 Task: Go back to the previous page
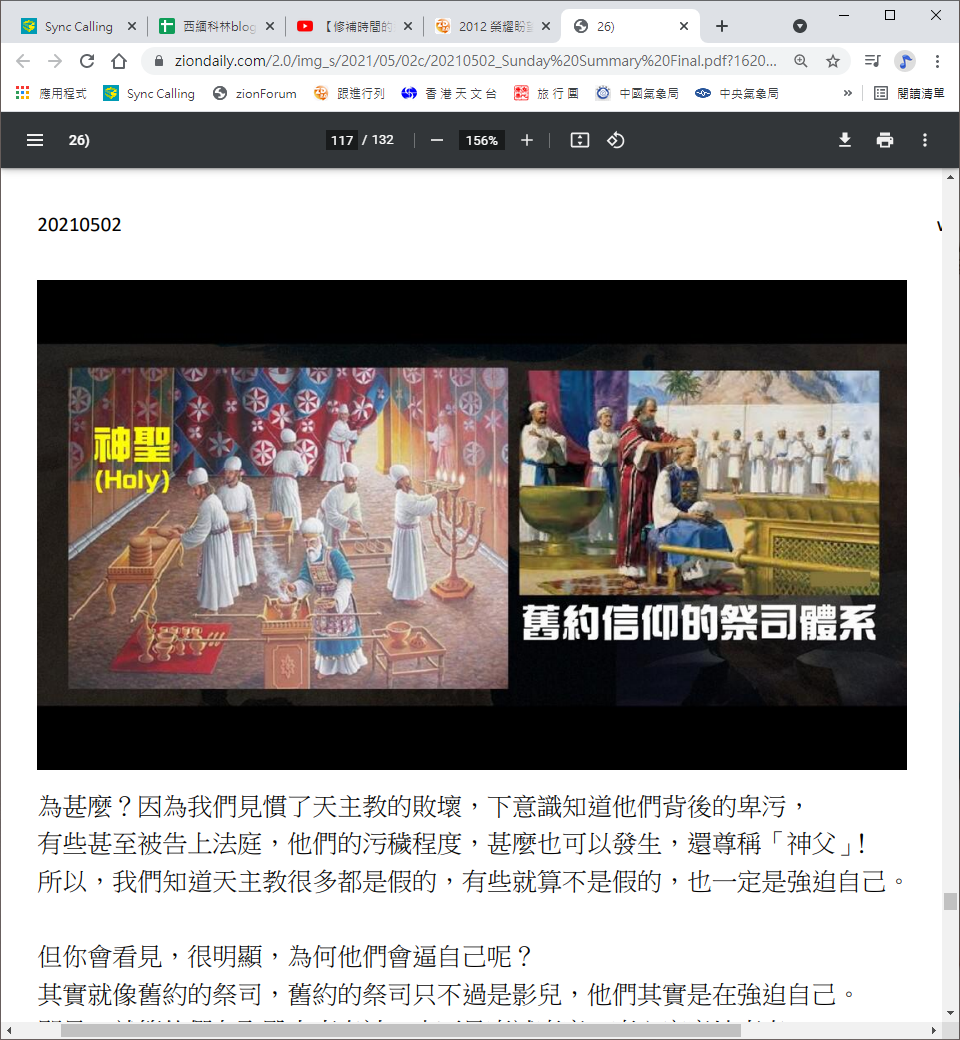coord(23,62)
